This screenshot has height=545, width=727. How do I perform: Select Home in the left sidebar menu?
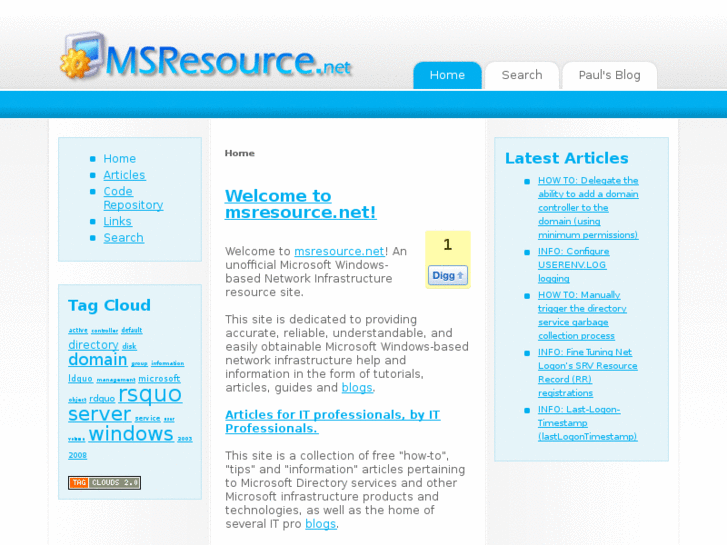point(120,159)
